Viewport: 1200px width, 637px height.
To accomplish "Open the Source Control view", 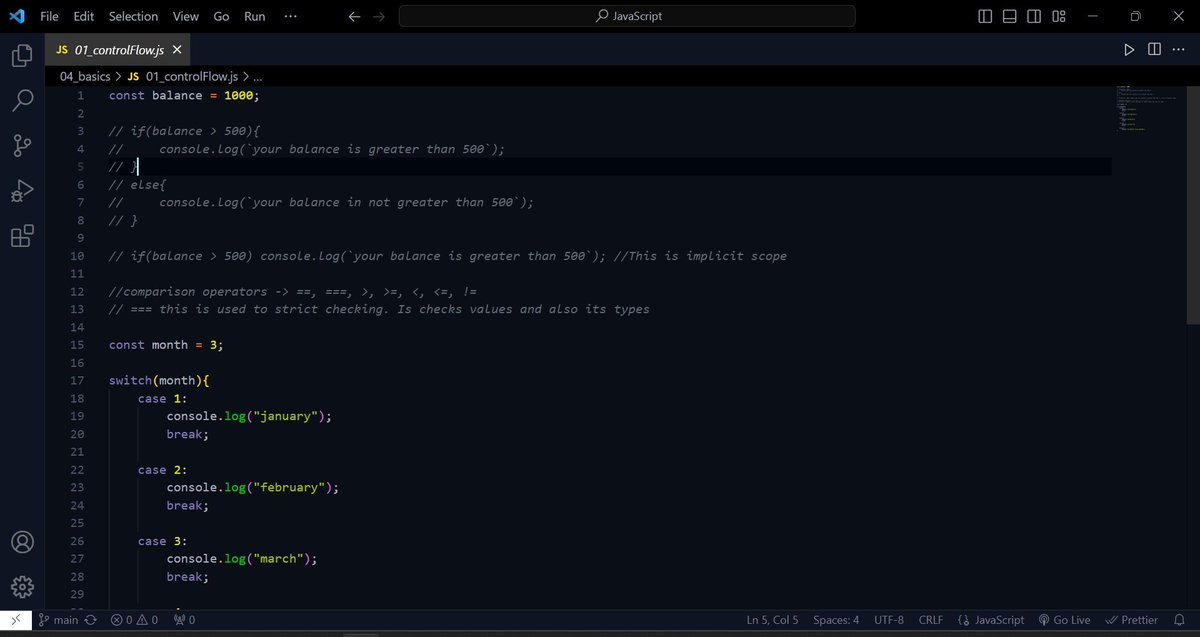I will [22, 146].
